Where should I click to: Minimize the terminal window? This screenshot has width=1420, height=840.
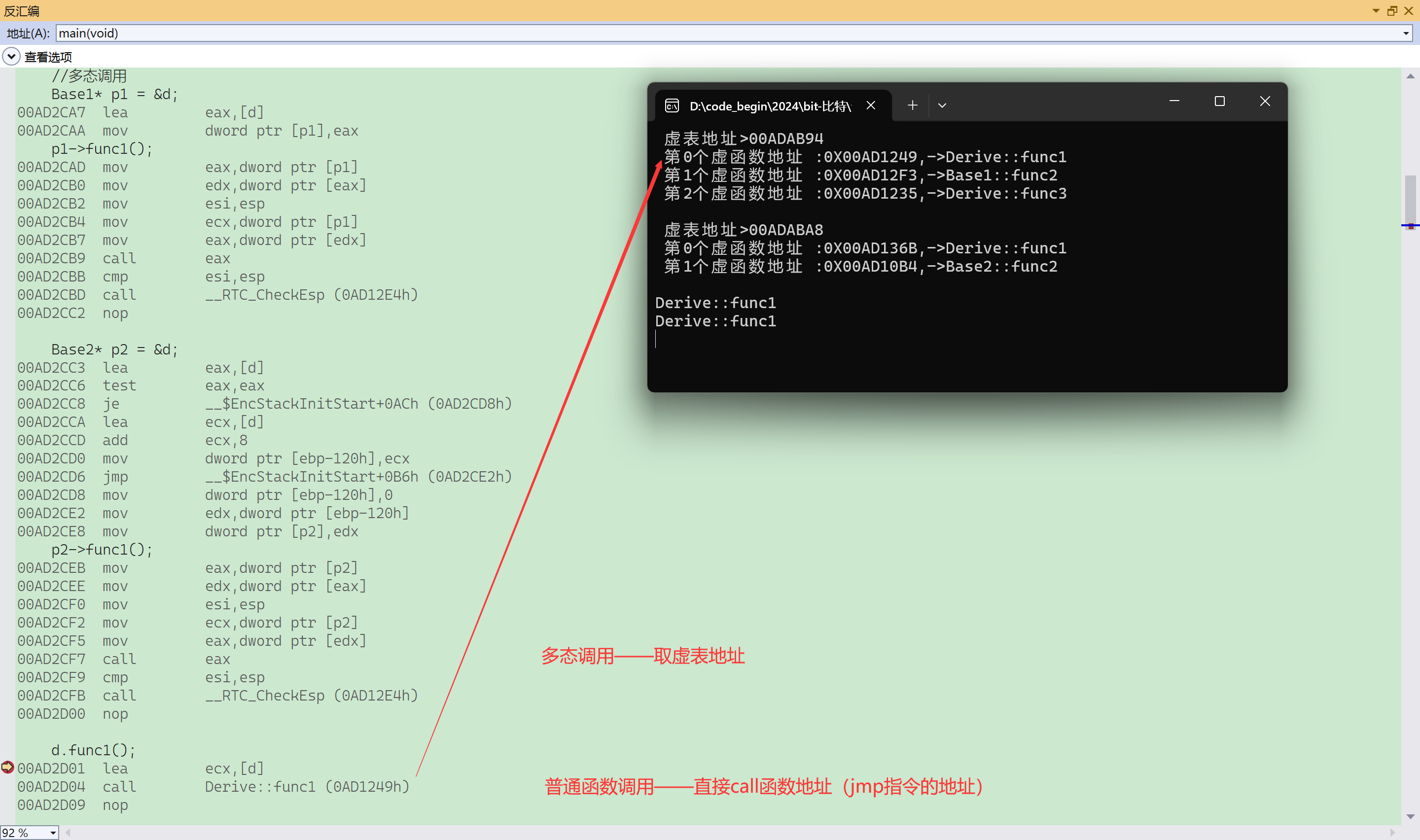point(1174,102)
